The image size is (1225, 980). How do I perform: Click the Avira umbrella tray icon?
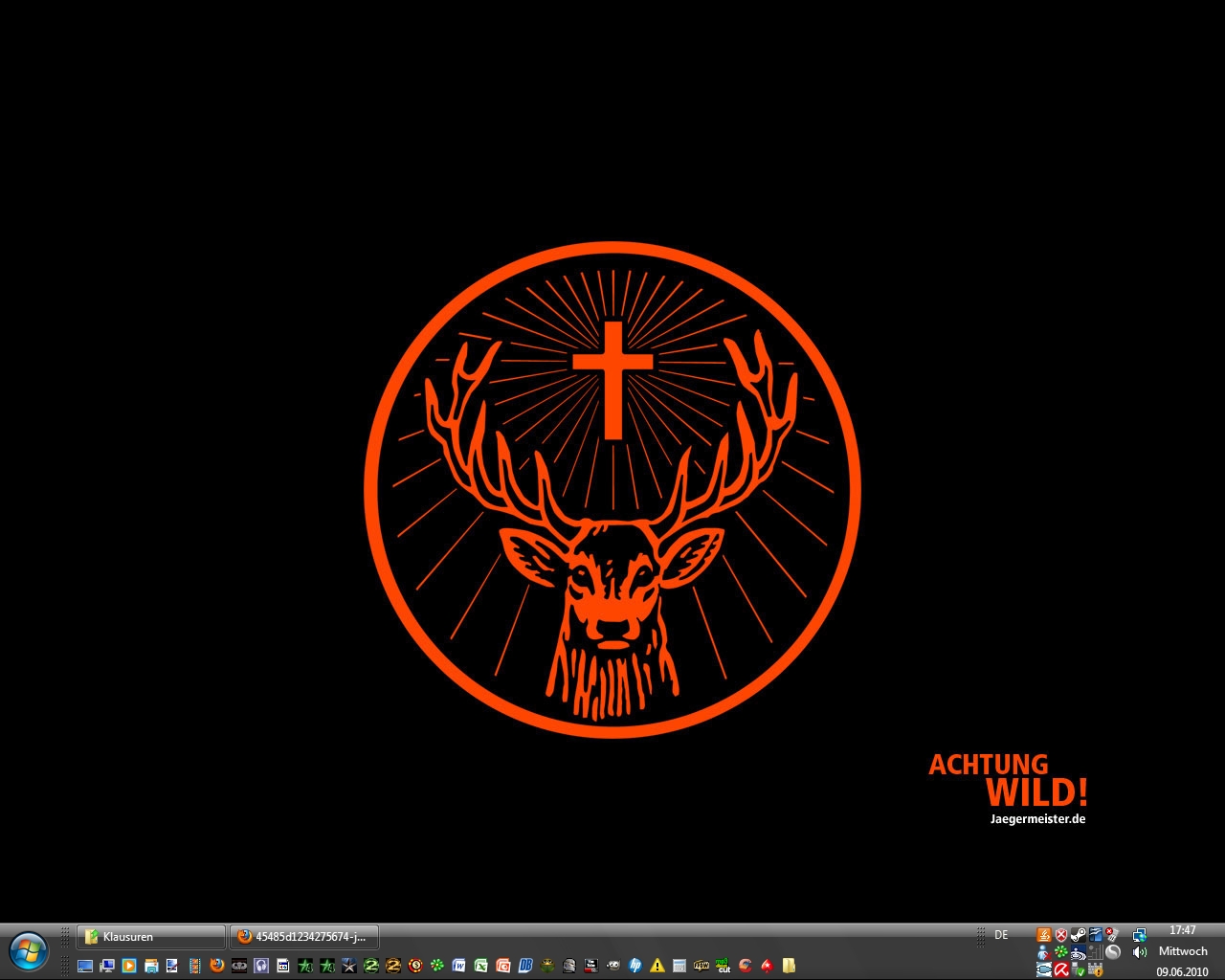(1061, 969)
